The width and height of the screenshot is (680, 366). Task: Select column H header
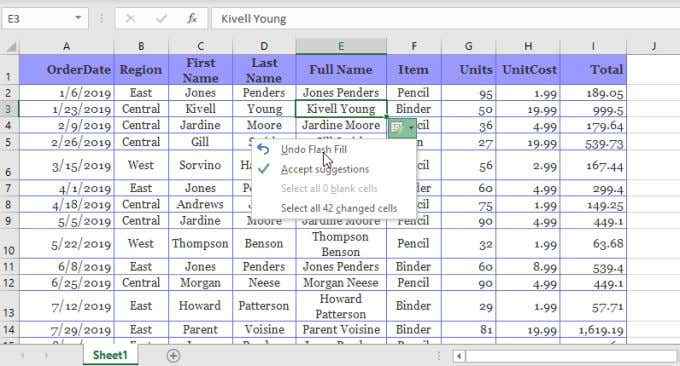528,46
